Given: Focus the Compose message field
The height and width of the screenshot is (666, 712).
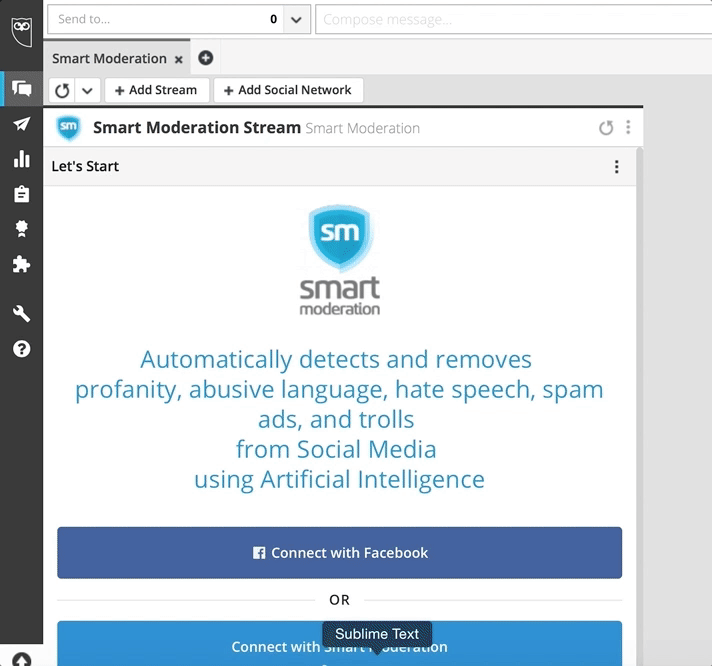Looking at the screenshot, I should point(514,20).
